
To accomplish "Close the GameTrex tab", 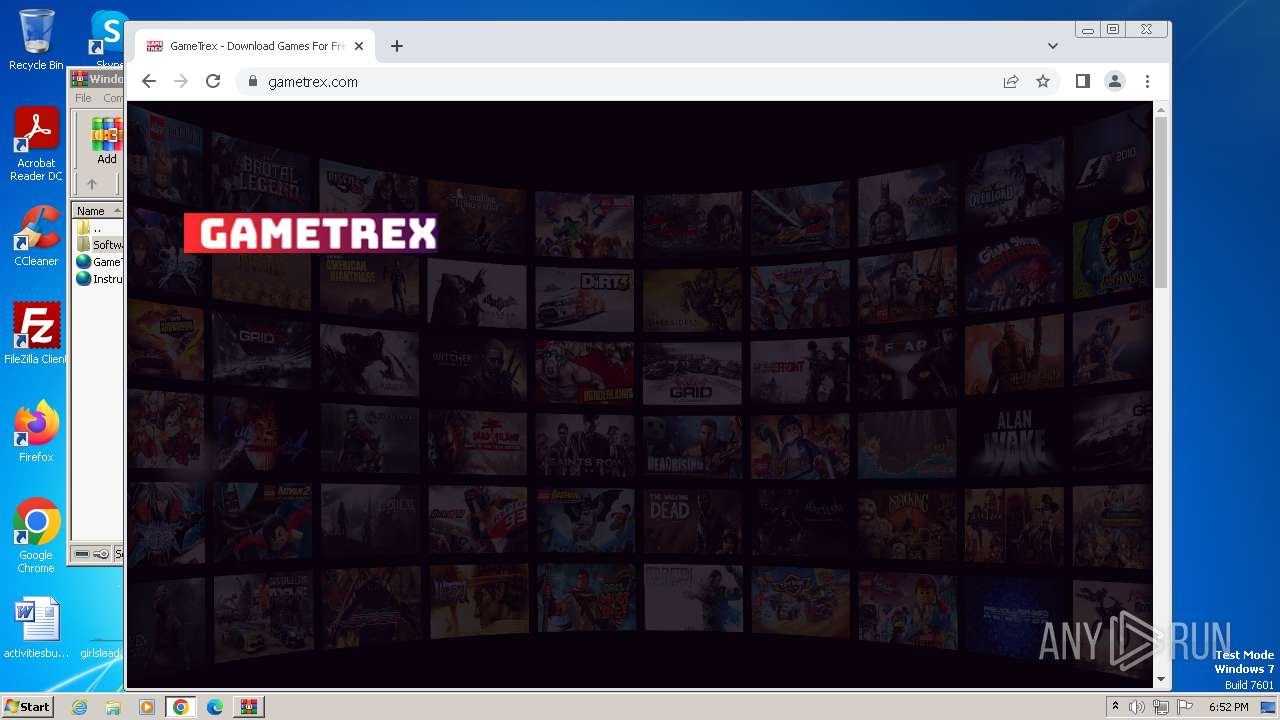I will 359,46.
